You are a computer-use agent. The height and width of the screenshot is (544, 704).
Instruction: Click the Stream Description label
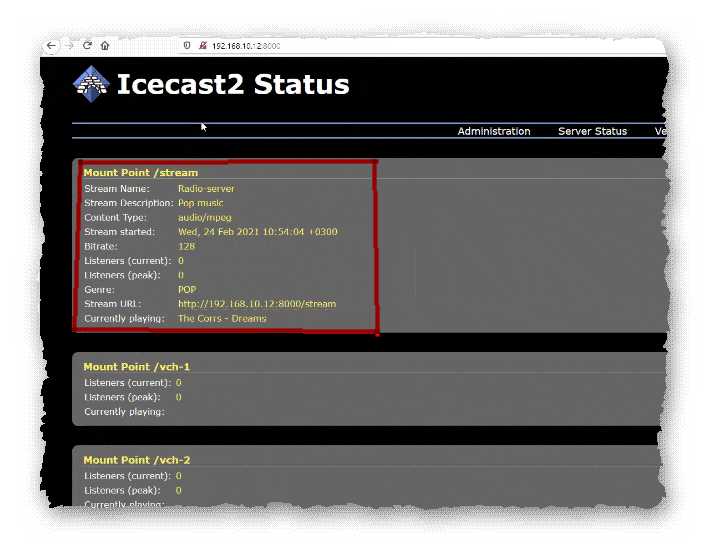point(129,203)
